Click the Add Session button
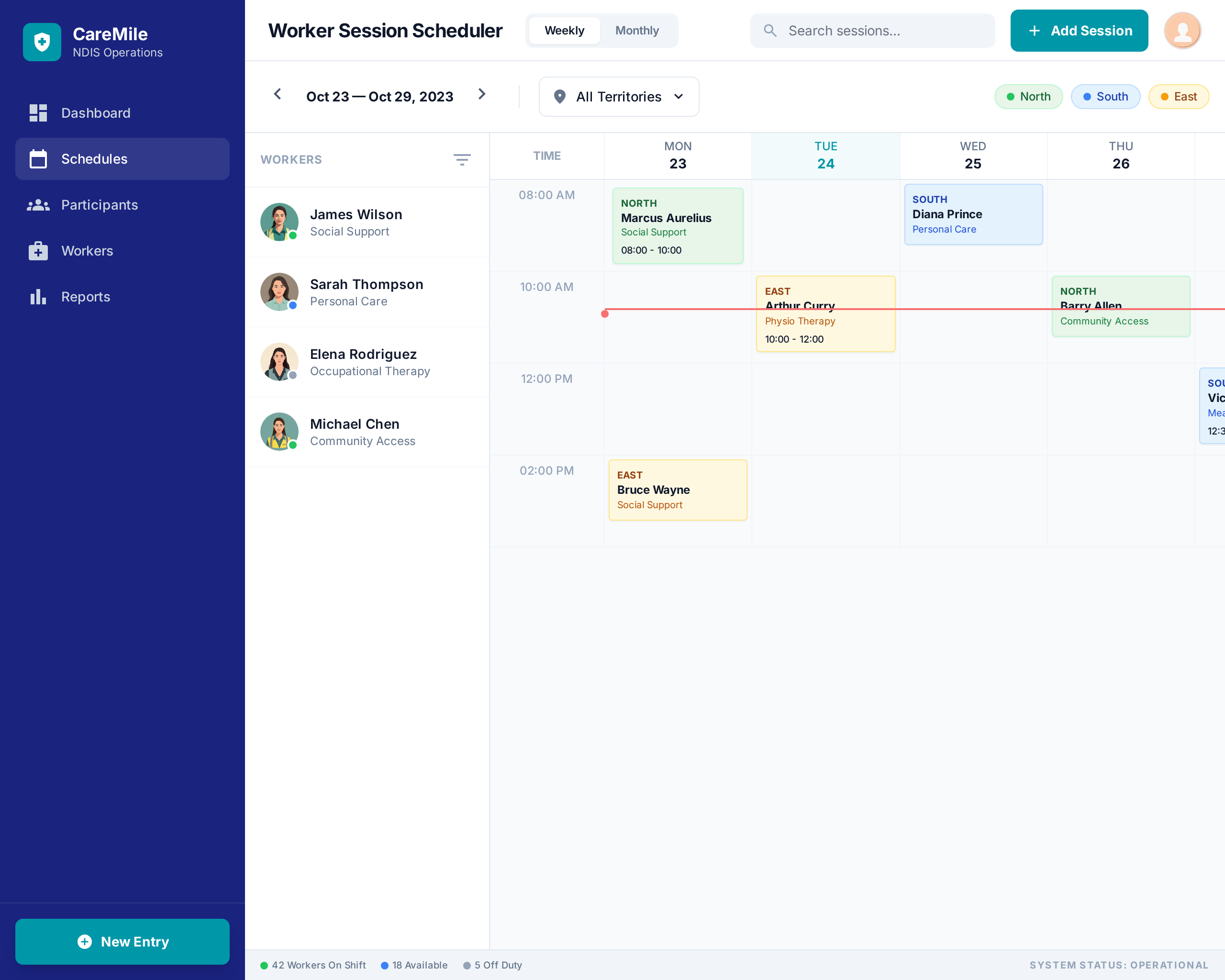 (x=1079, y=31)
